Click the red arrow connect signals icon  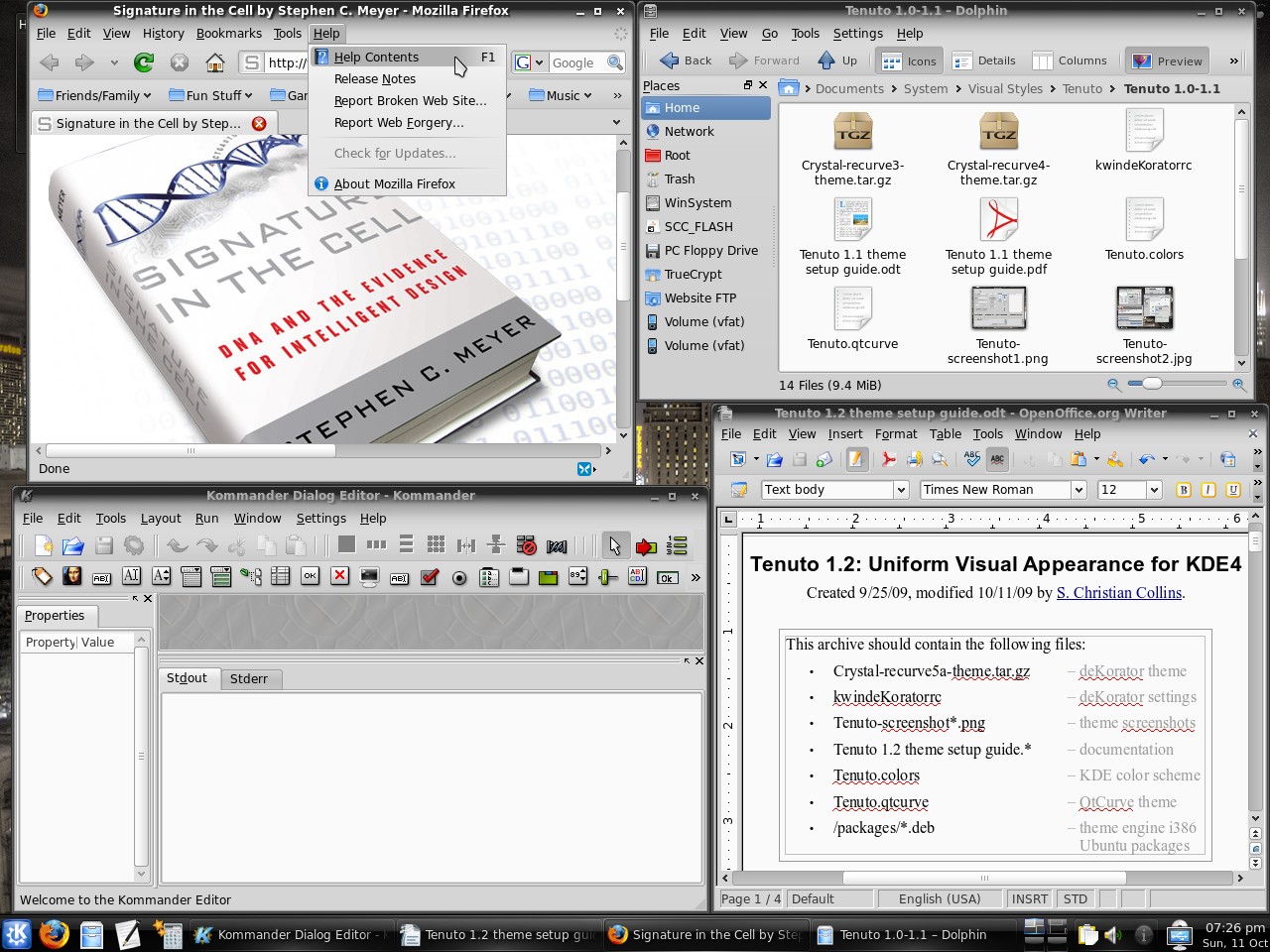(646, 545)
